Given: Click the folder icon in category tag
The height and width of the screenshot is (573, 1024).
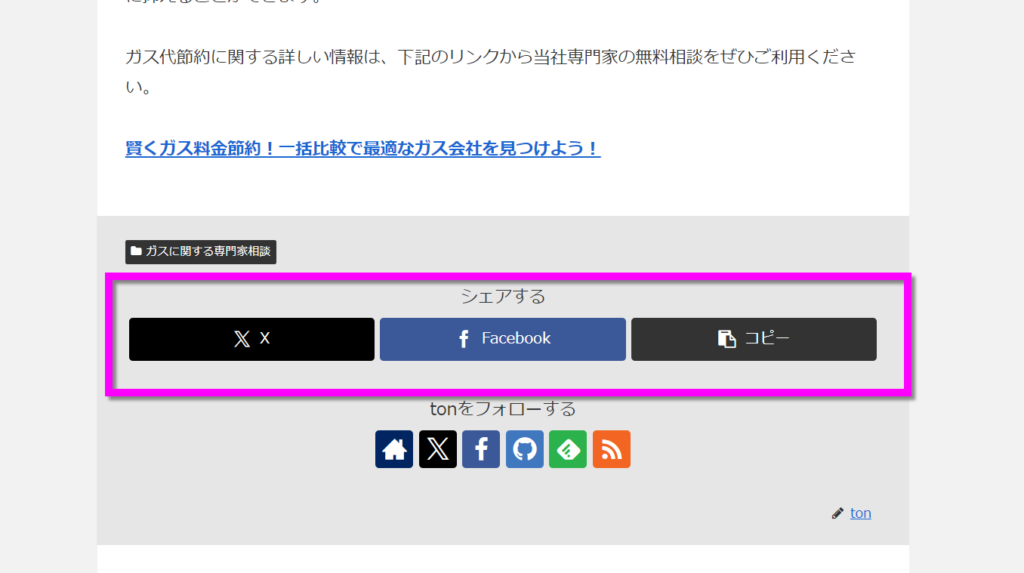Looking at the screenshot, I should (x=136, y=251).
